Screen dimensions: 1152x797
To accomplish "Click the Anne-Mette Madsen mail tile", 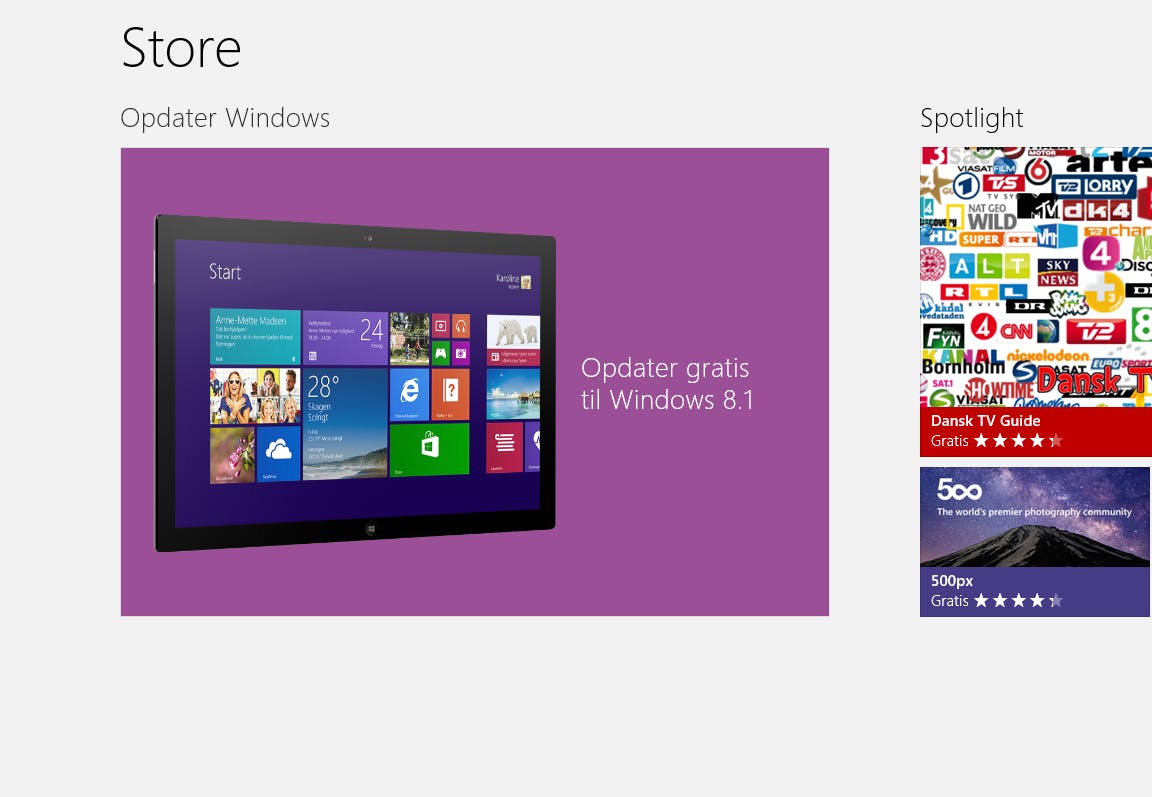I will [255, 336].
